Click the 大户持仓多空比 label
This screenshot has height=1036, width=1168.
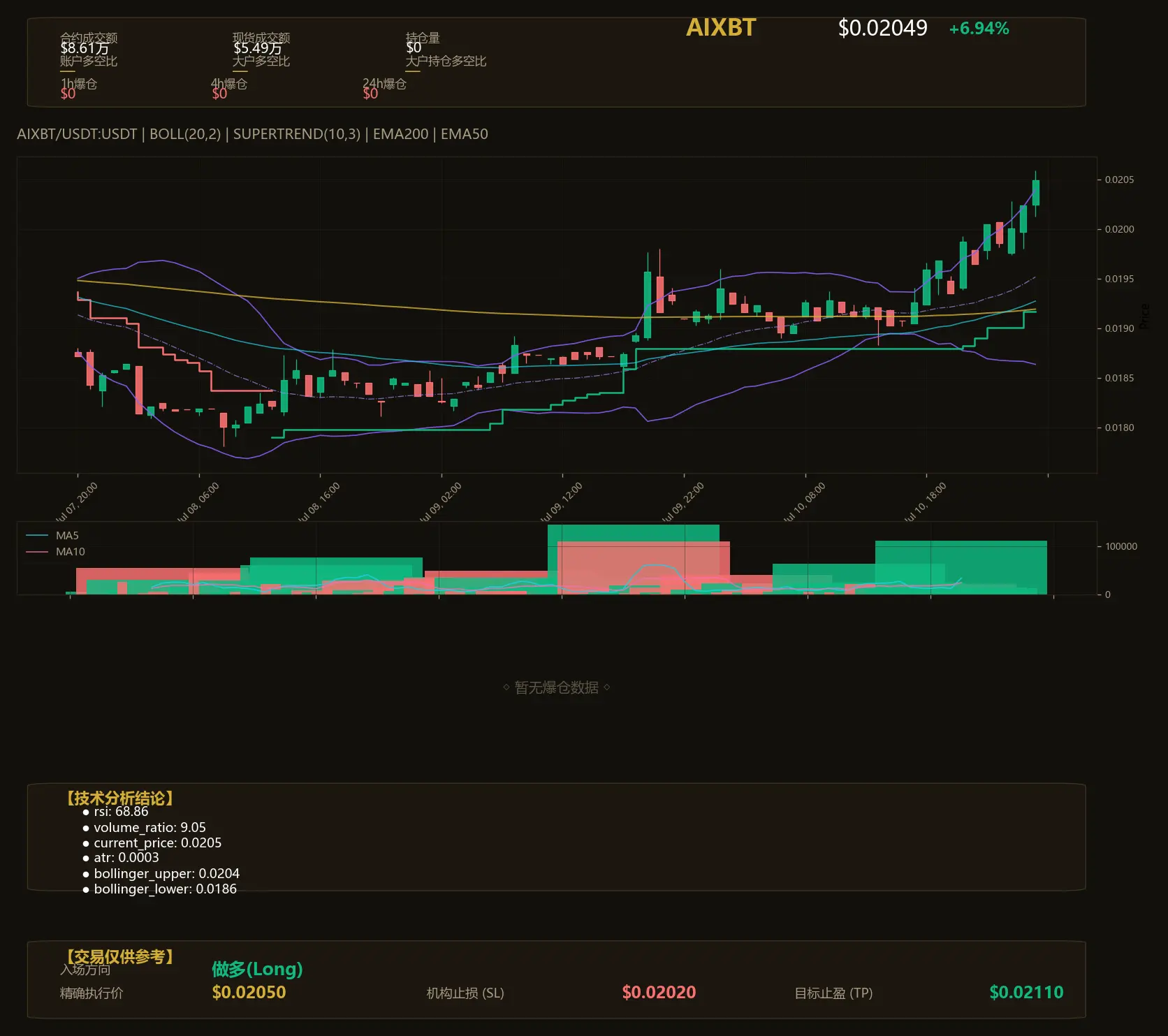(446, 61)
